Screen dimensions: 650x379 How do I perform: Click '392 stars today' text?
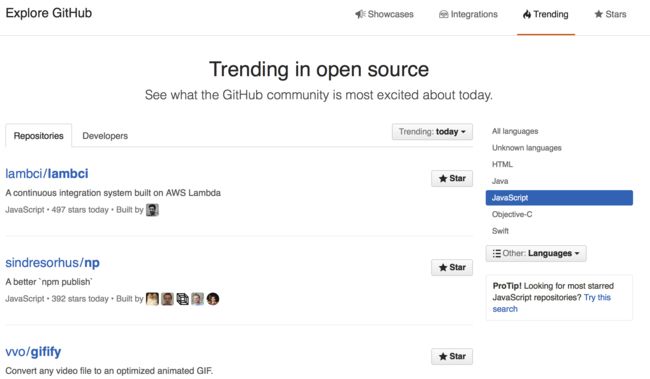80,299
